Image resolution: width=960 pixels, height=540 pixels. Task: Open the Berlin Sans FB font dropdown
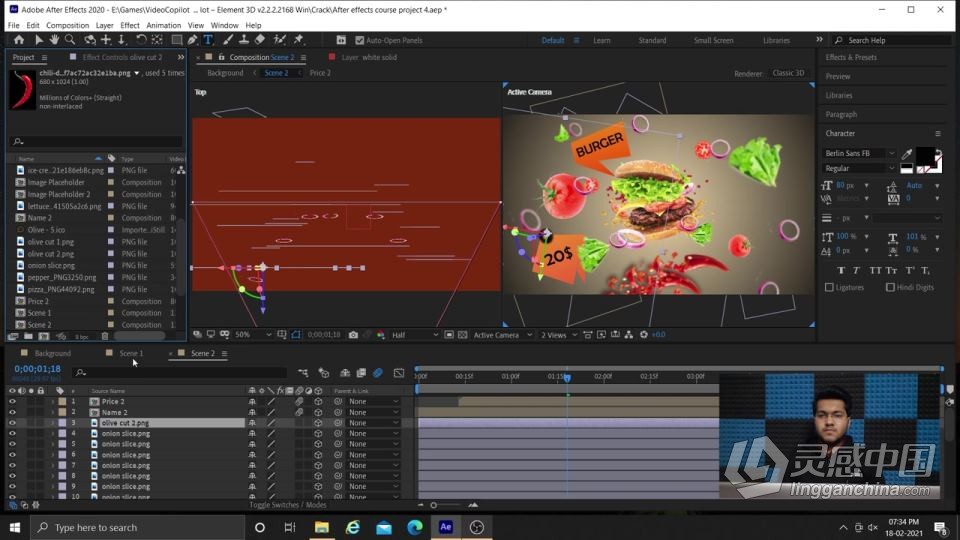(x=892, y=153)
